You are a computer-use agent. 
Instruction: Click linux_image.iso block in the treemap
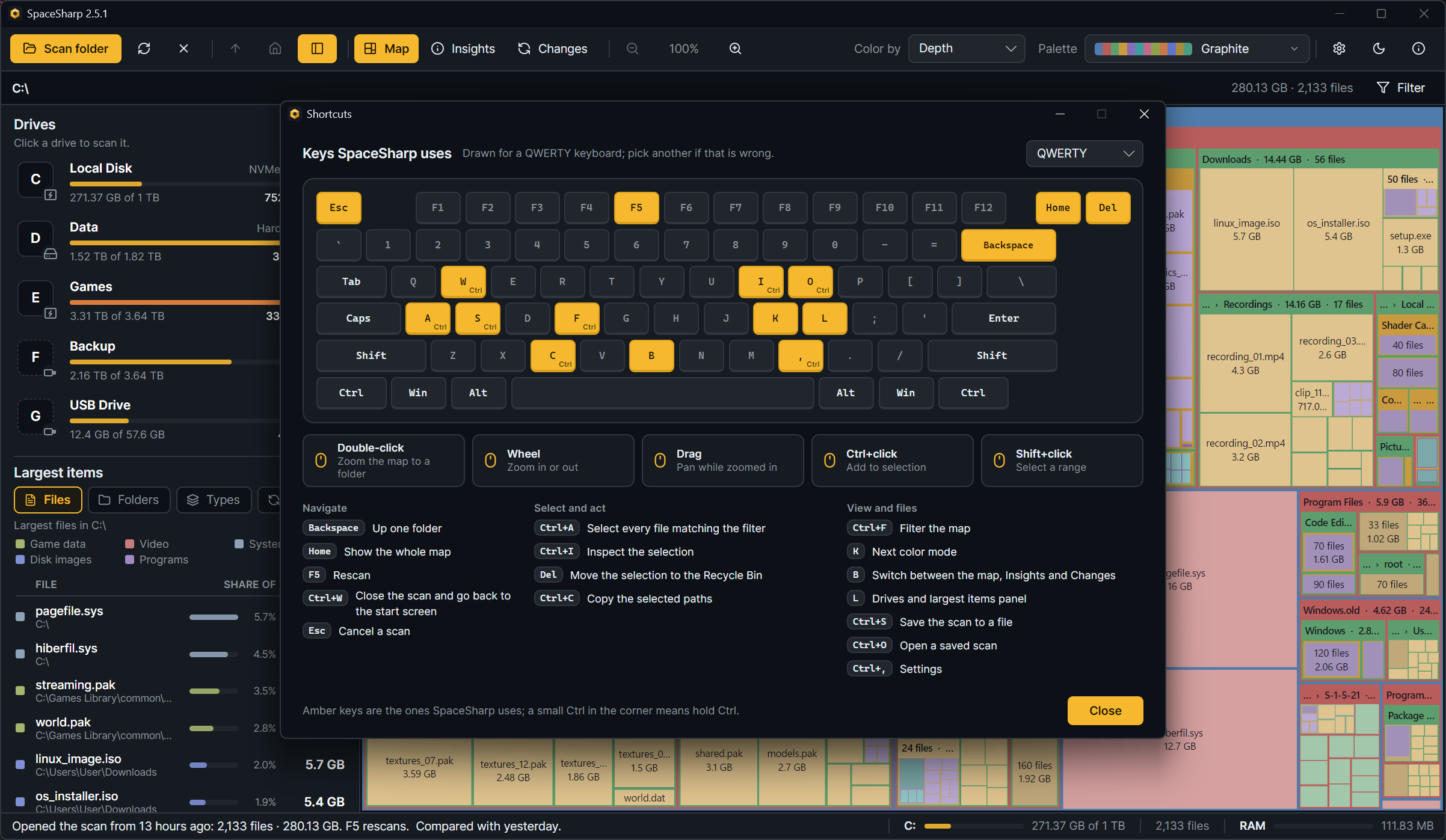(x=1246, y=230)
